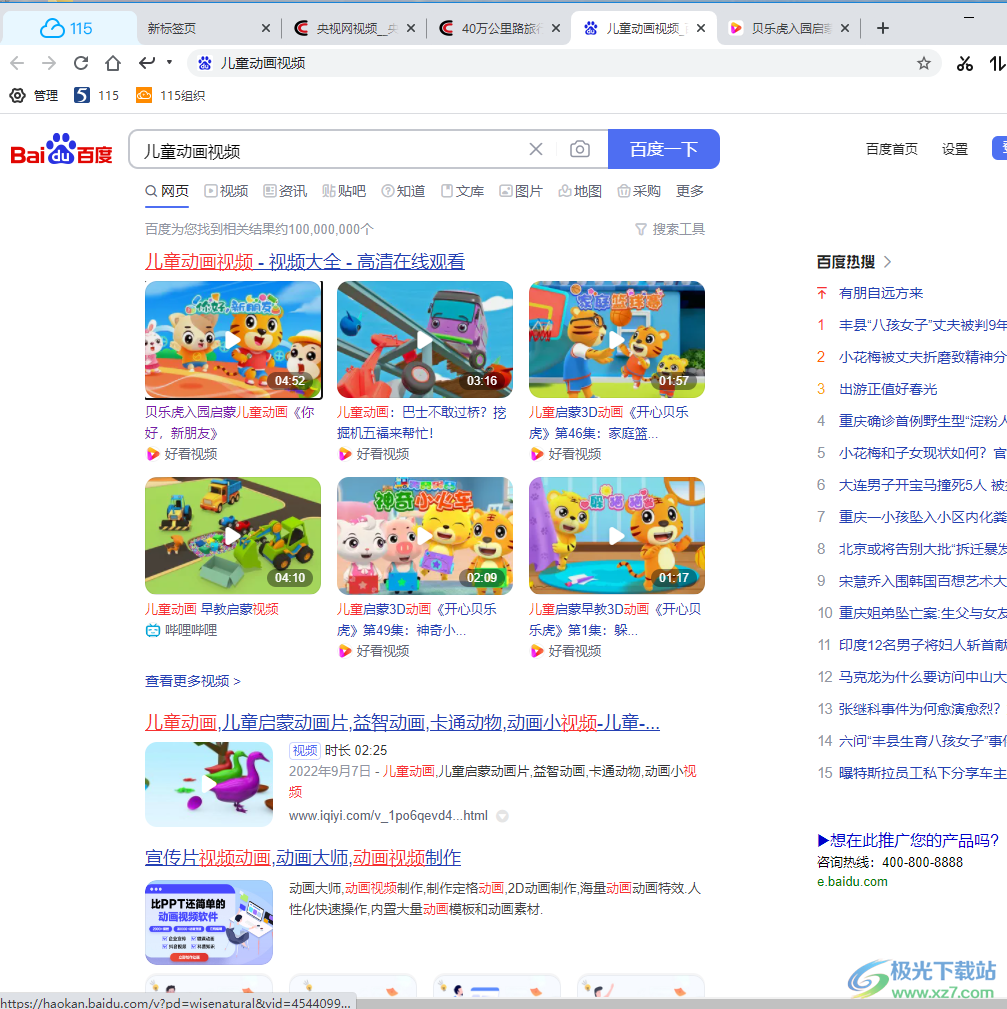The image size is (1007, 1009).
Task: Click 查看更多视频 link
Action: click(x=193, y=681)
